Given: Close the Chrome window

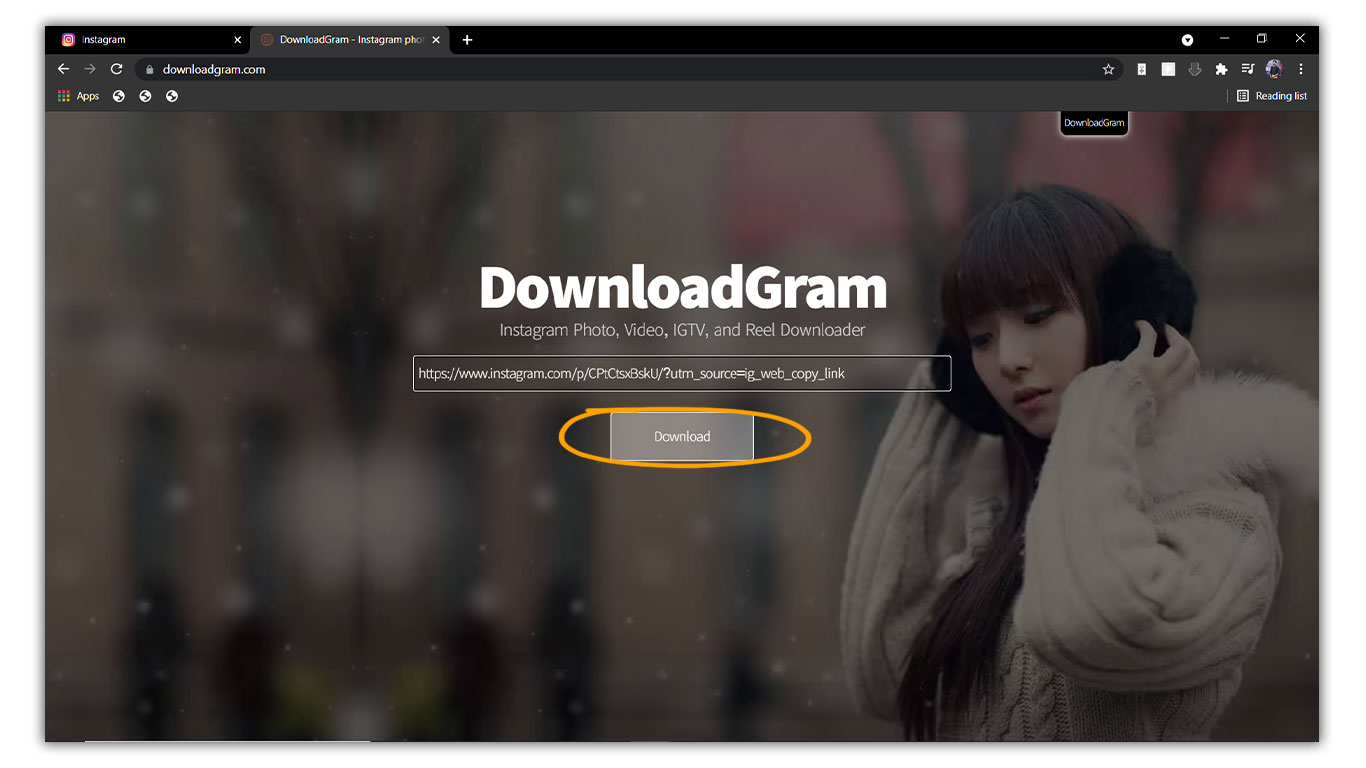Looking at the screenshot, I should pyautogui.click(x=1300, y=38).
